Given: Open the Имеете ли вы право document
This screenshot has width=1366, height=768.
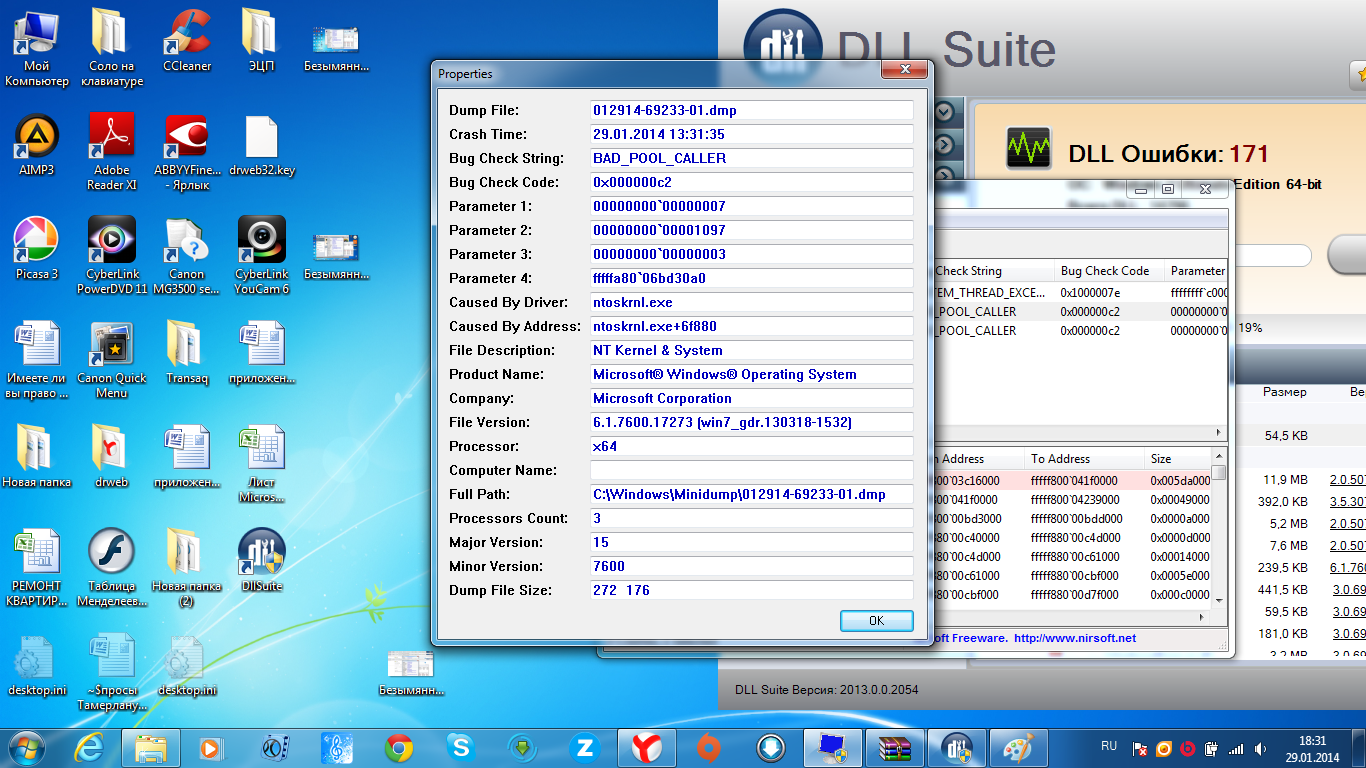Looking at the screenshot, I should tap(36, 360).
